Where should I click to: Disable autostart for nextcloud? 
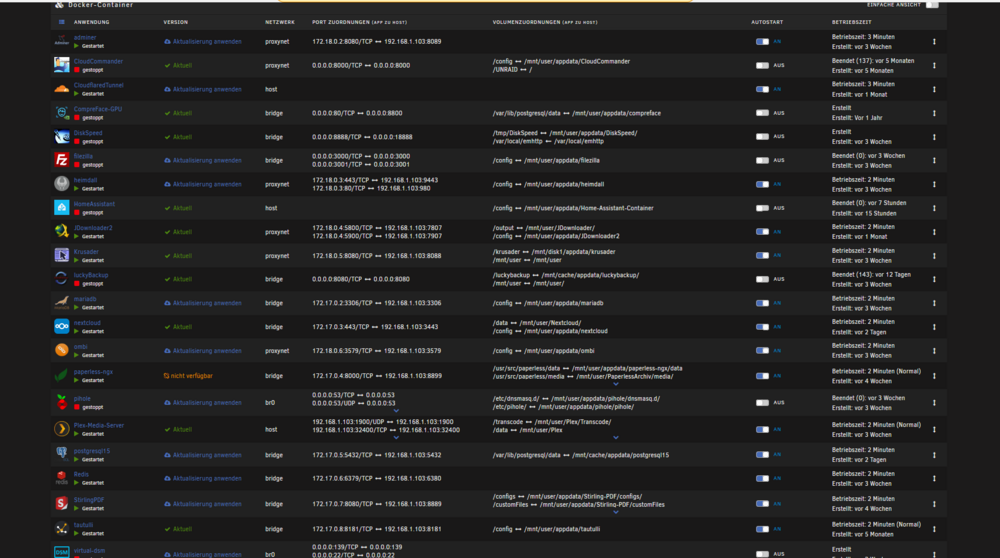point(762,327)
